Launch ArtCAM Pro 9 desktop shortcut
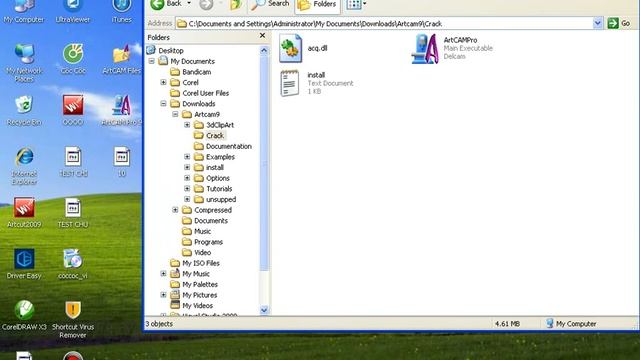The width and height of the screenshot is (640, 360). [121, 110]
